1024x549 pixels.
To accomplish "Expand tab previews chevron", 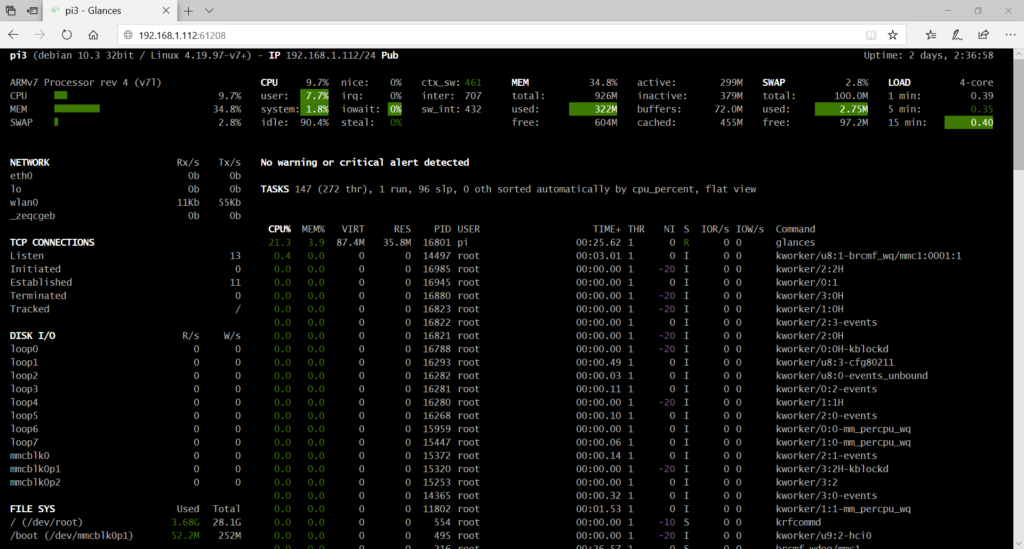I will click(x=209, y=10).
